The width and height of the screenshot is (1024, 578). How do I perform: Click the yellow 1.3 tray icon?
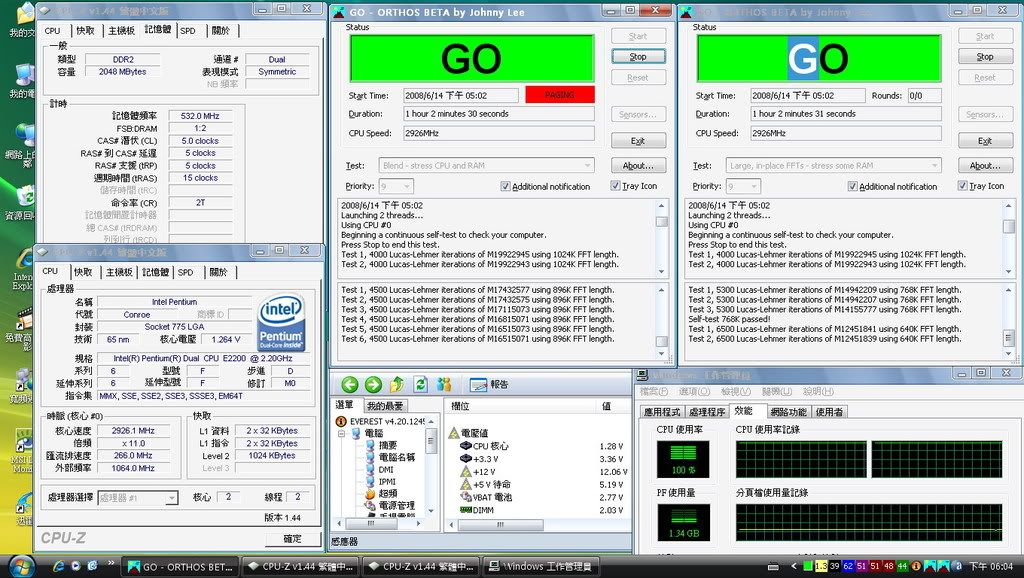coord(821,566)
